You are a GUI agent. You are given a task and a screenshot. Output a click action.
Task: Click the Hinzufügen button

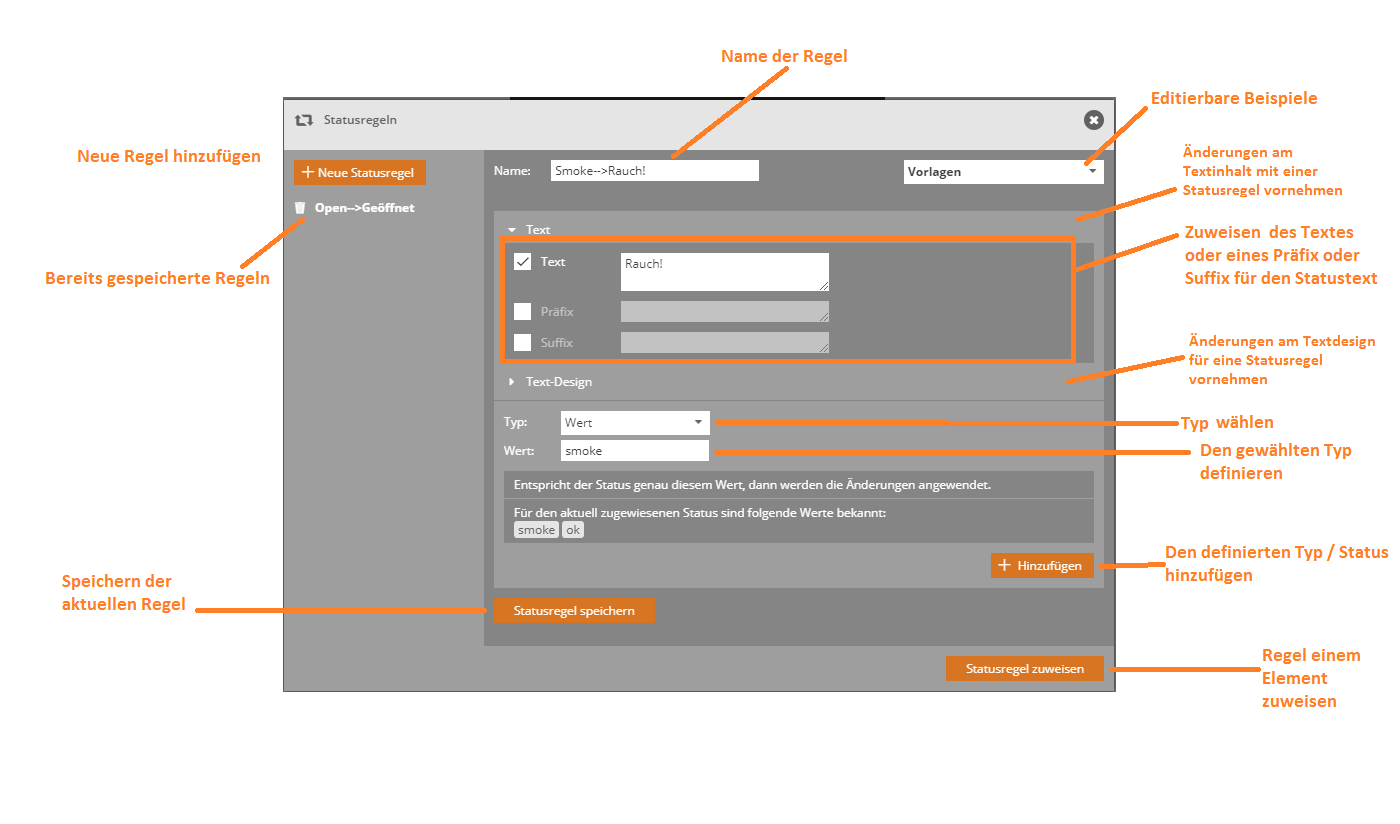[1042, 566]
